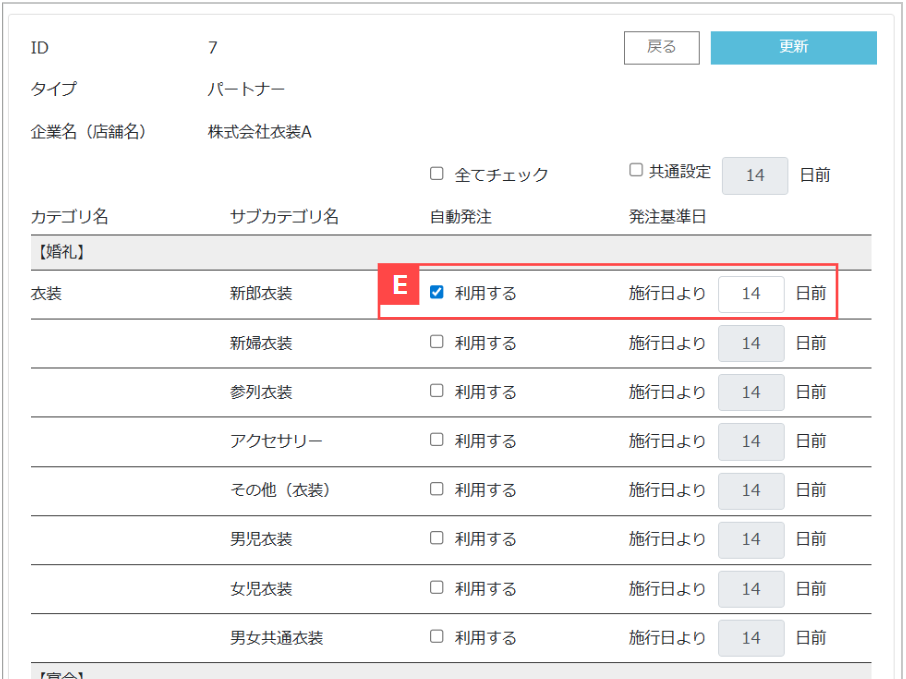Check 利用する for 新婦衣装
The width and height of the screenshot is (906, 679).
click(436, 342)
